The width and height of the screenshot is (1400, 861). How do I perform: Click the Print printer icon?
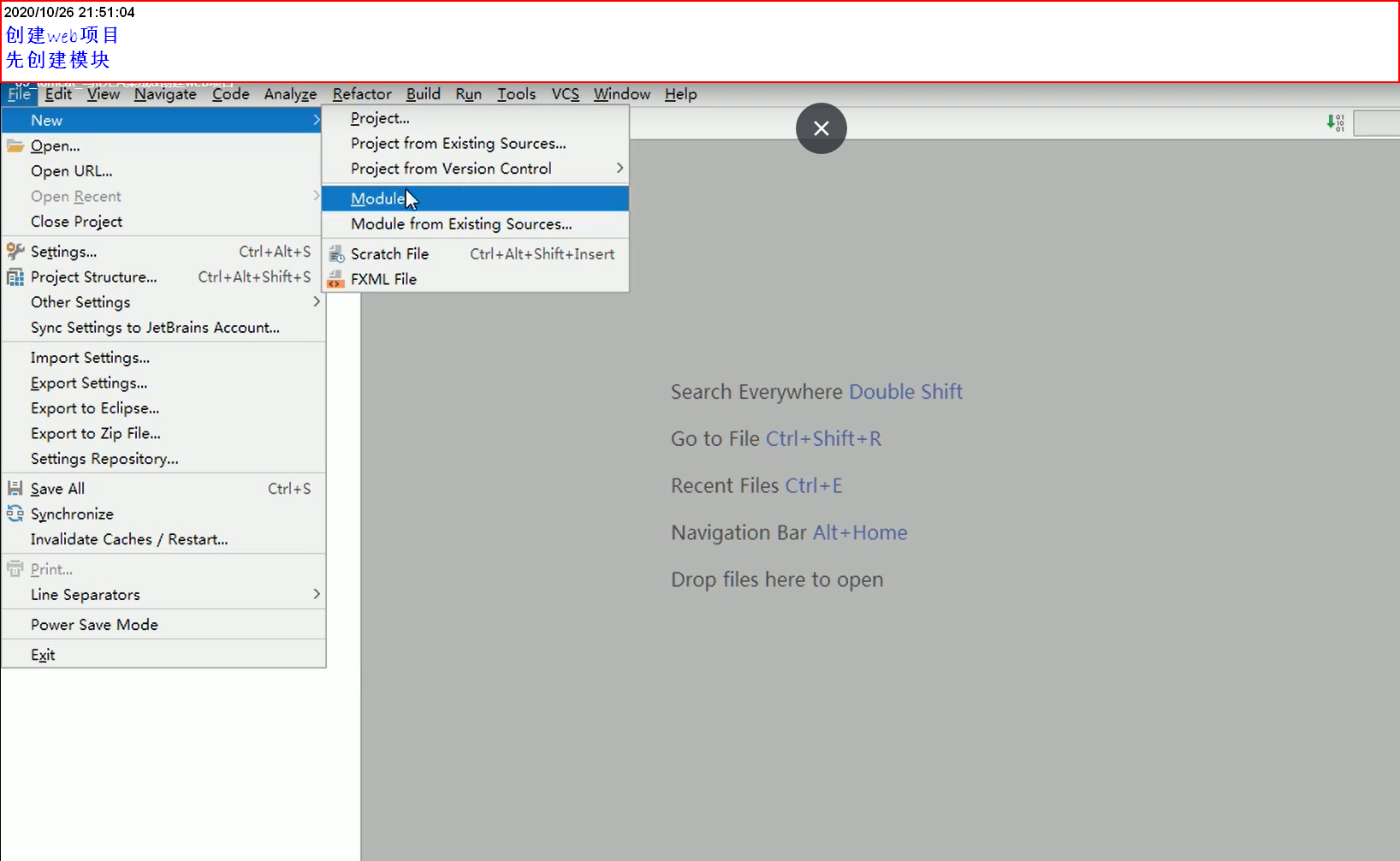pos(15,568)
